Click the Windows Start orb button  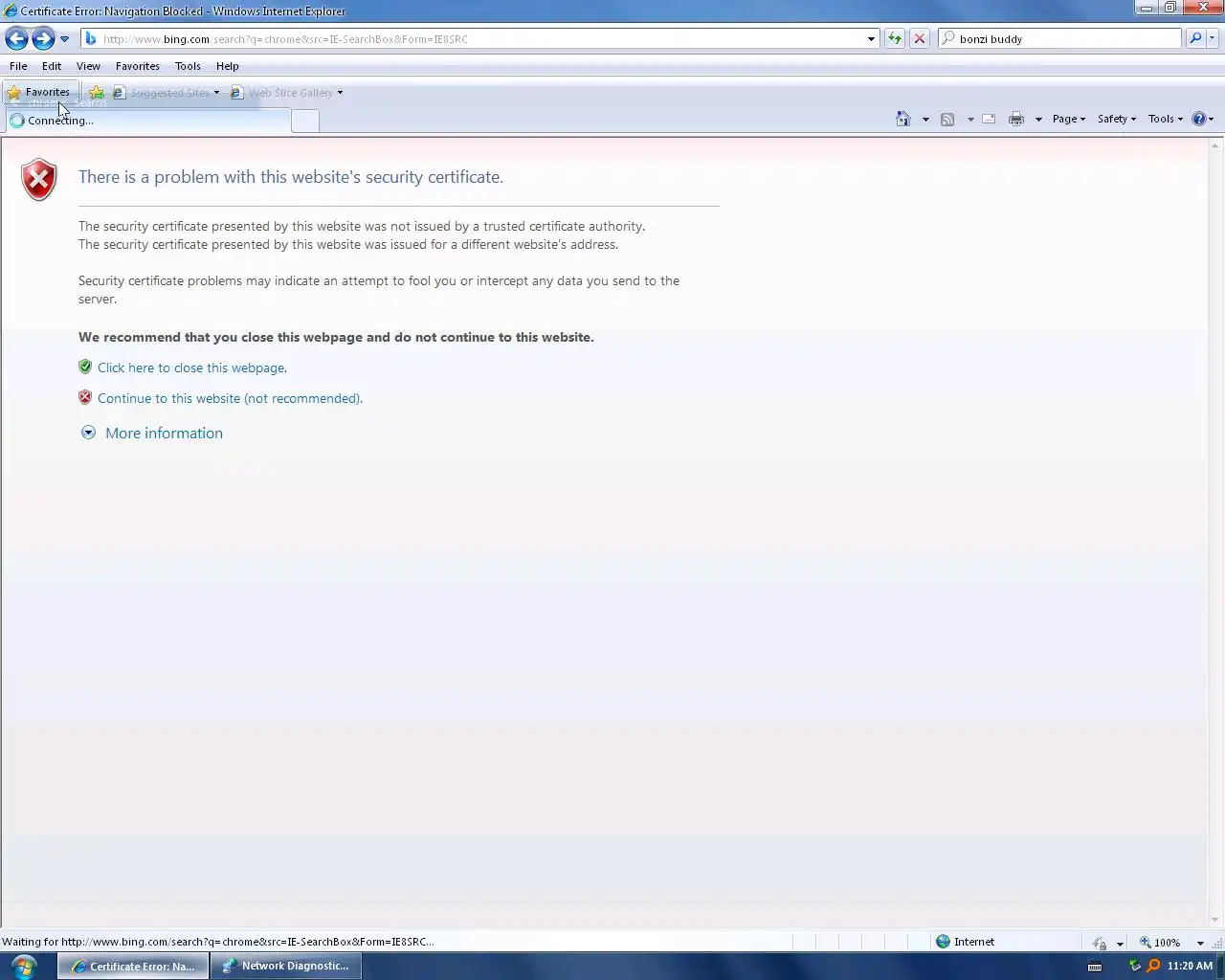23,966
